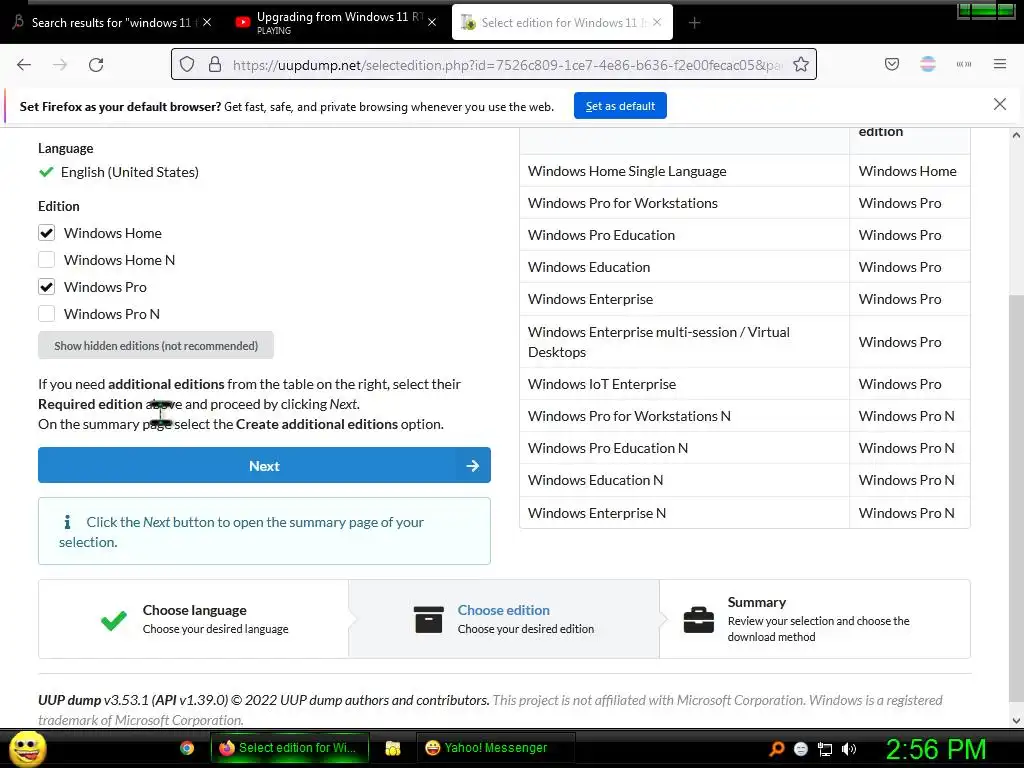
Task: Click the striped extension icon in the toolbar
Action: pos(928,64)
